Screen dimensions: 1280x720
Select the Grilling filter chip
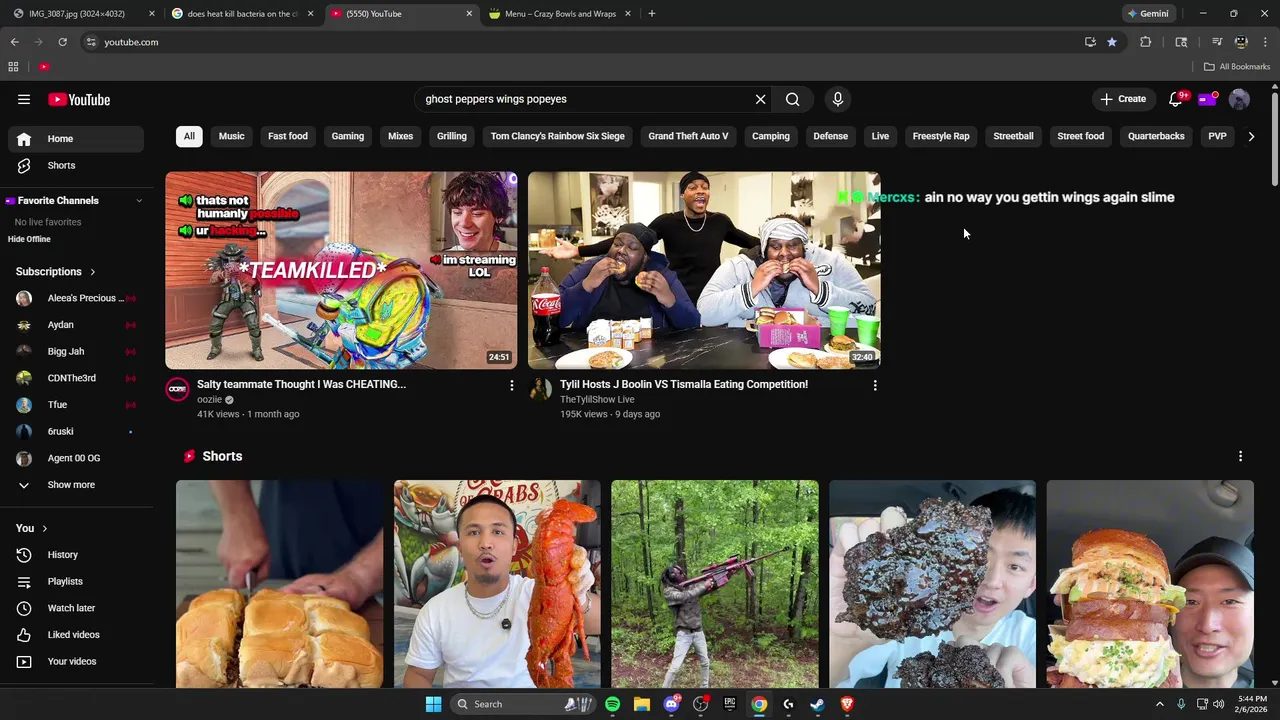point(452,136)
